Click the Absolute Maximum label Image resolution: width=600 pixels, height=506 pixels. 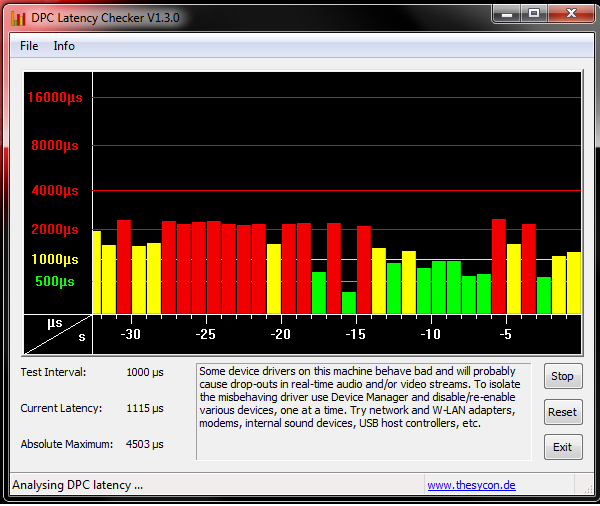(x=67, y=444)
